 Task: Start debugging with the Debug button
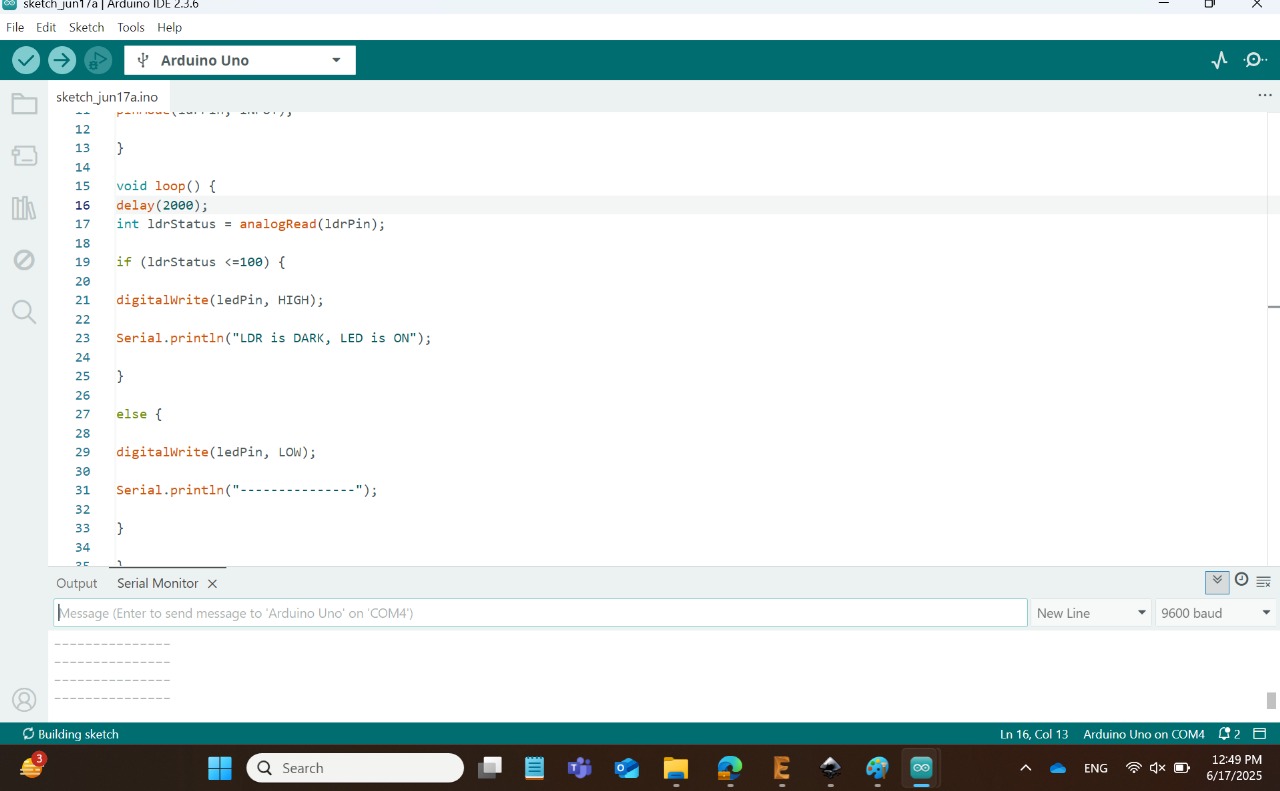click(x=98, y=60)
